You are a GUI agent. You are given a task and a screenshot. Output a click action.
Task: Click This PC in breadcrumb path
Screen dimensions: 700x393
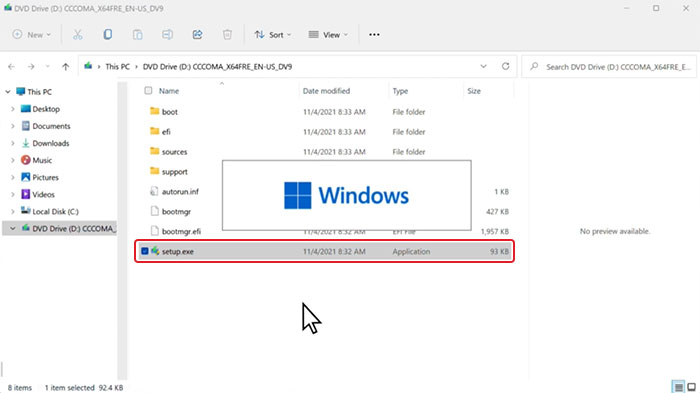pos(117,67)
